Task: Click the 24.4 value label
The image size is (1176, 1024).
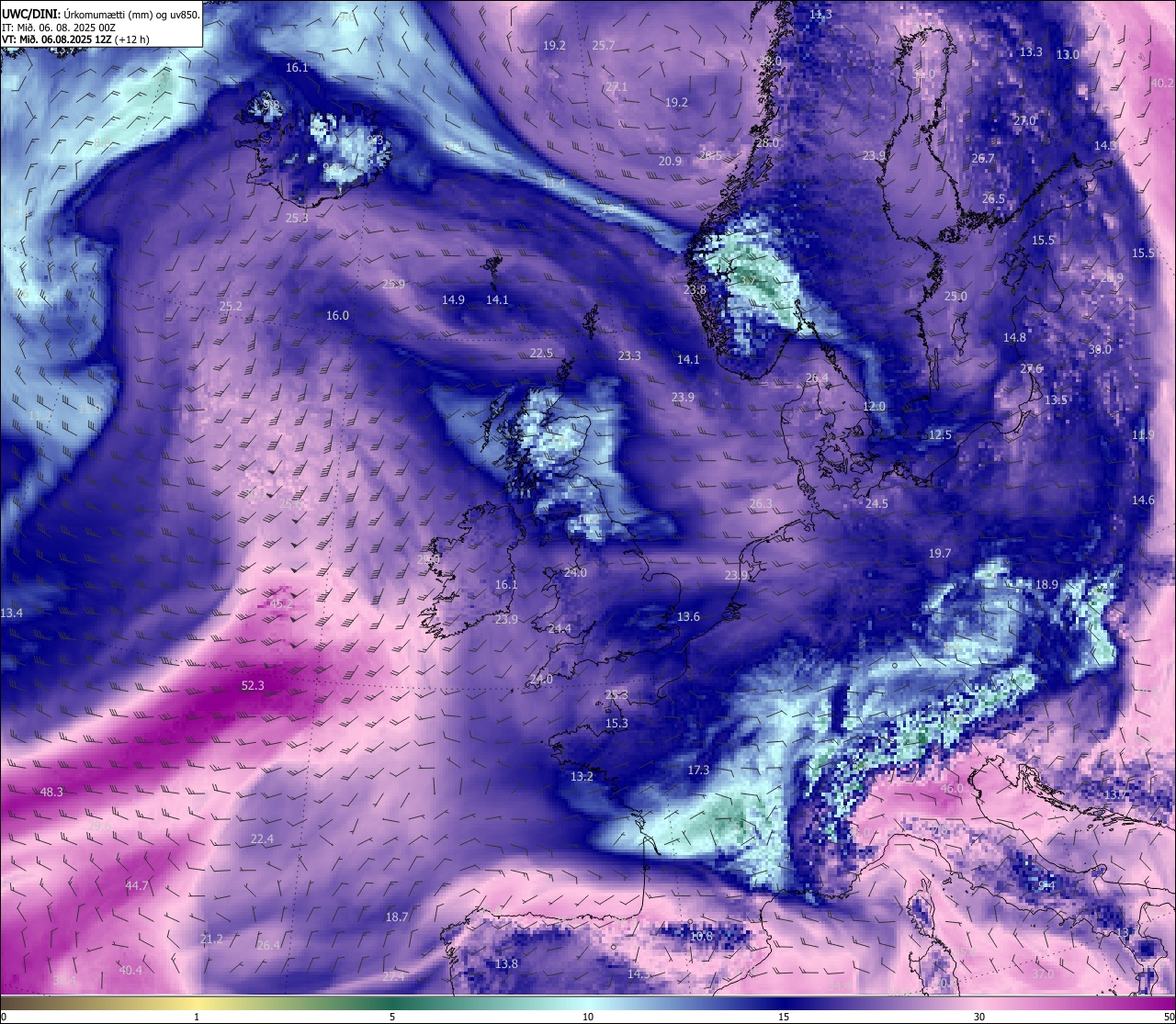Action: point(560,628)
